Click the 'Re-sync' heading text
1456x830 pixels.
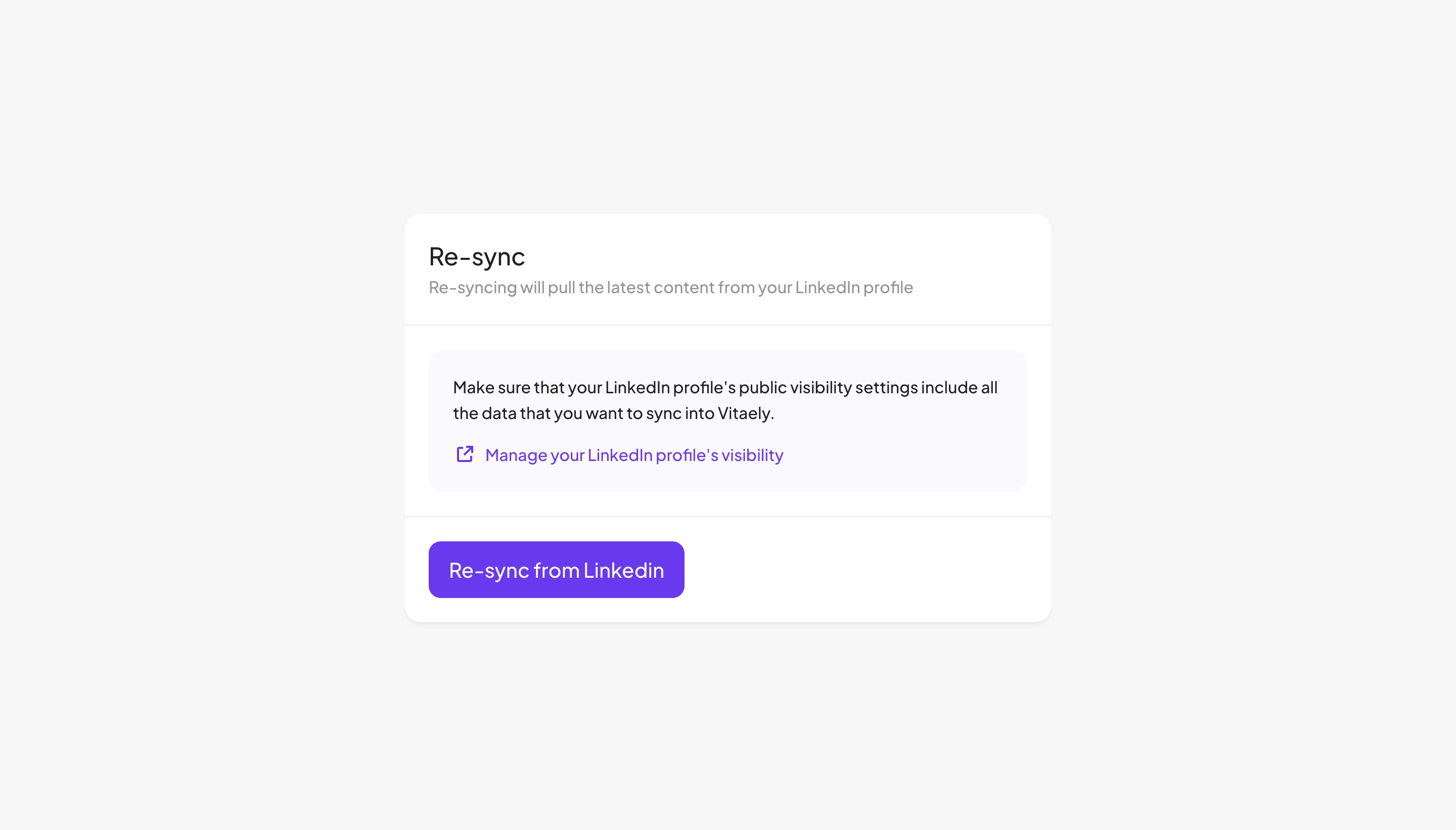[476, 256]
